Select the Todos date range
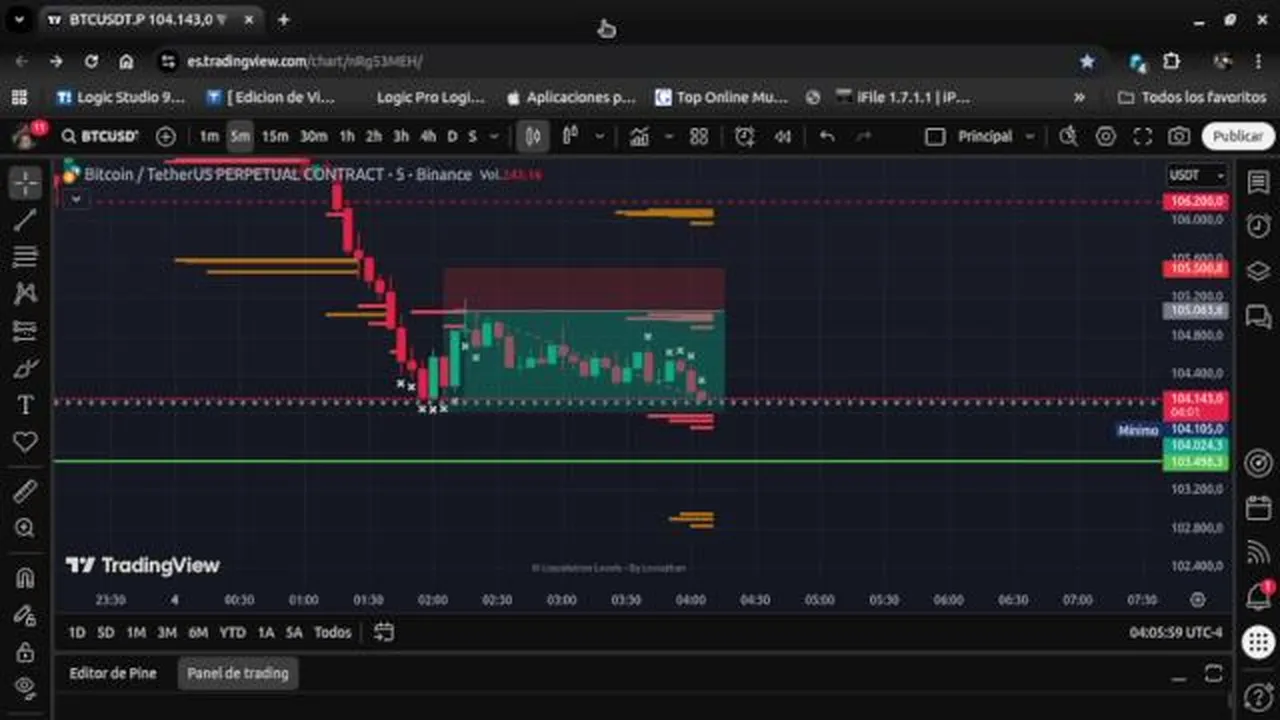 click(332, 632)
